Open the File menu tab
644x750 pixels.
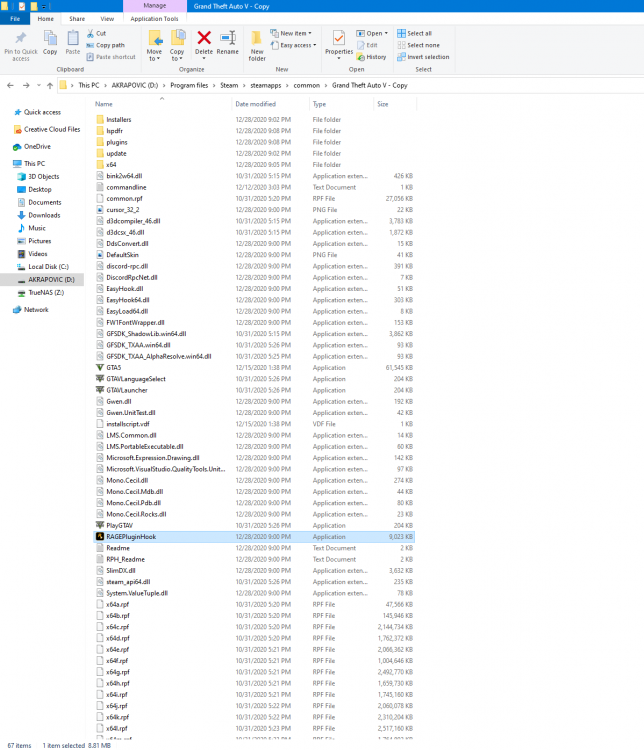(15, 19)
